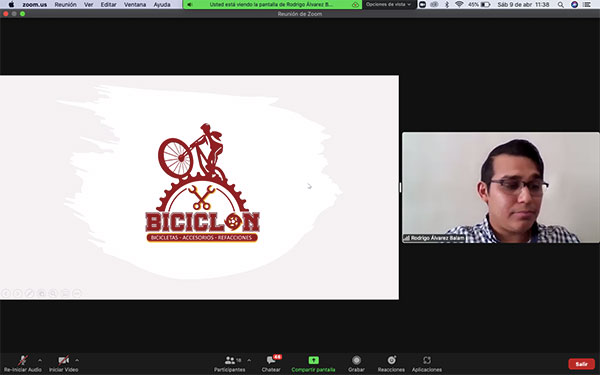Click the Biciclon logo on shared slide
This screenshot has height=375, width=600.
coord(202,183)
